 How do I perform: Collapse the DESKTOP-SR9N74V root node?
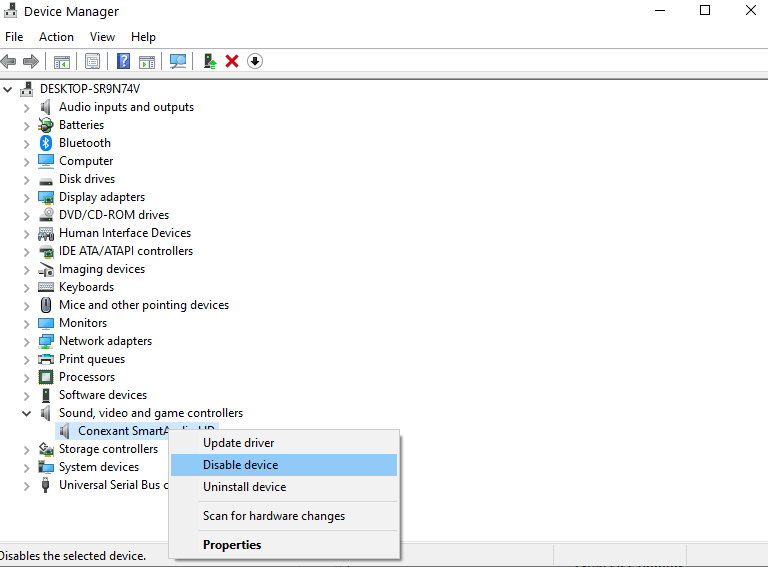click(x=8, y=89)
